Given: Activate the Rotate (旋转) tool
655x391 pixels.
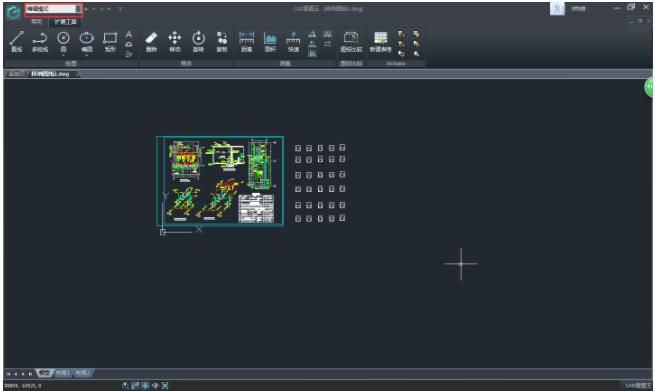Looking at the screenshot, I should click(x=198, y=41).
